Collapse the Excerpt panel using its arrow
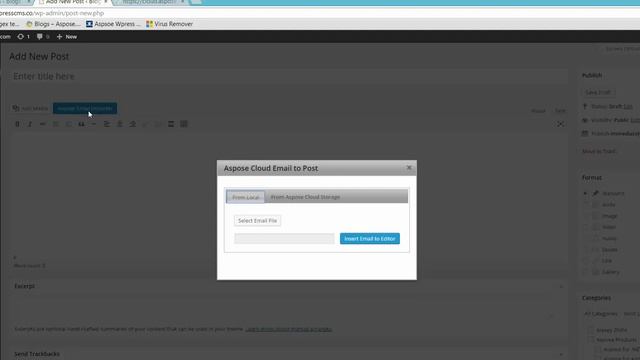Screen dimensions: 640x360 point(561,287)
